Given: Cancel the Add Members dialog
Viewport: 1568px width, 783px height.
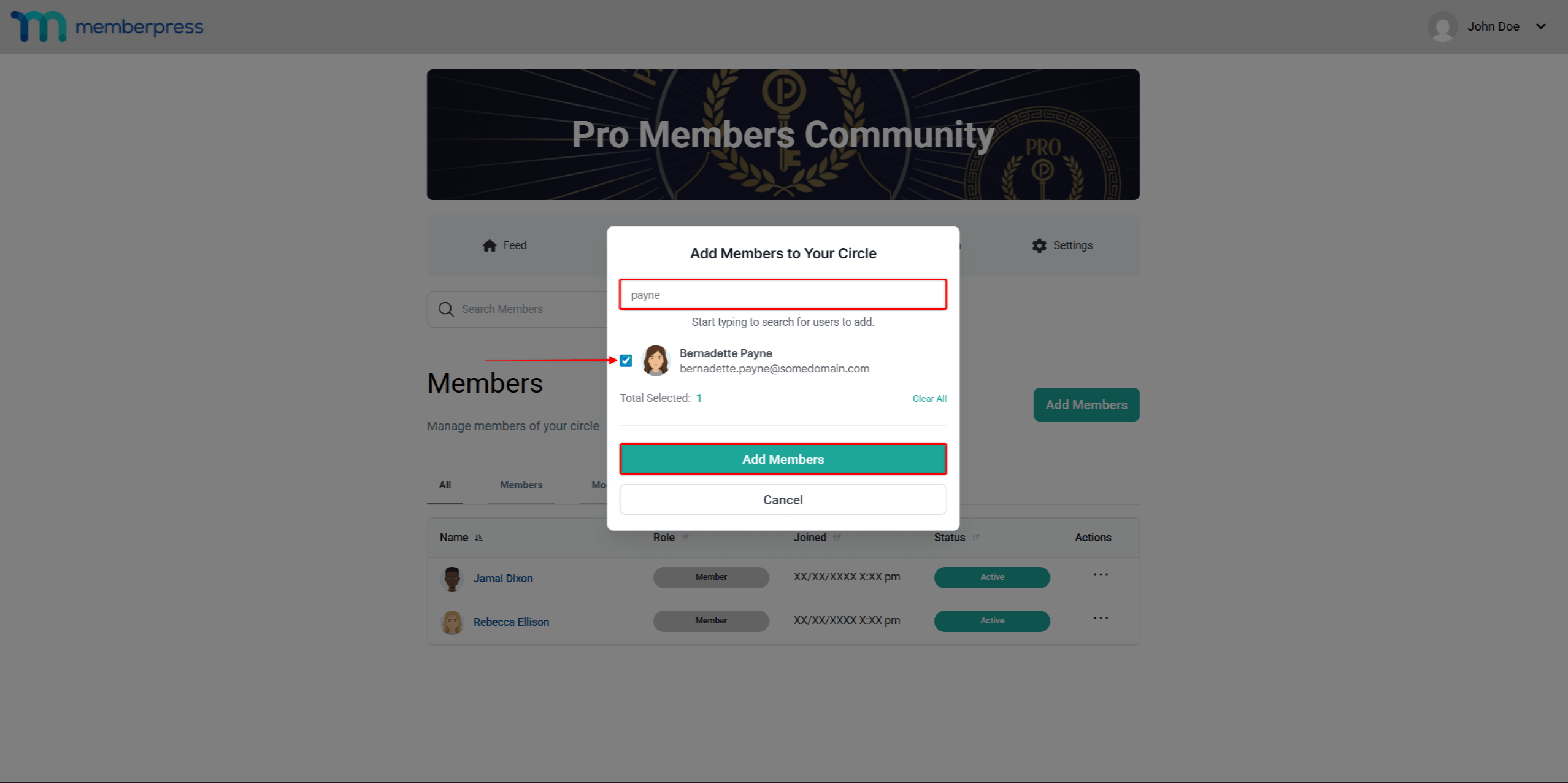Looking at the screenshot, I should 783,500.
